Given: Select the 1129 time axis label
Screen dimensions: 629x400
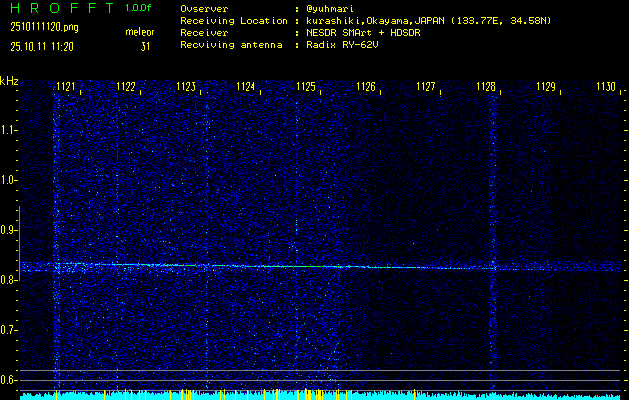Looking at the screenshot, I should click(546, 86).
